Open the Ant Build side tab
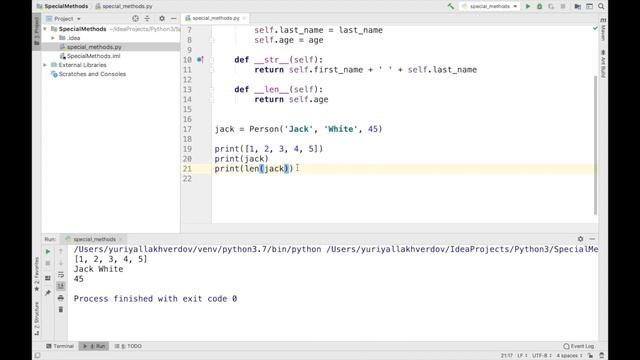Screen dimensions: 640x360 click(x=603, y=64)
